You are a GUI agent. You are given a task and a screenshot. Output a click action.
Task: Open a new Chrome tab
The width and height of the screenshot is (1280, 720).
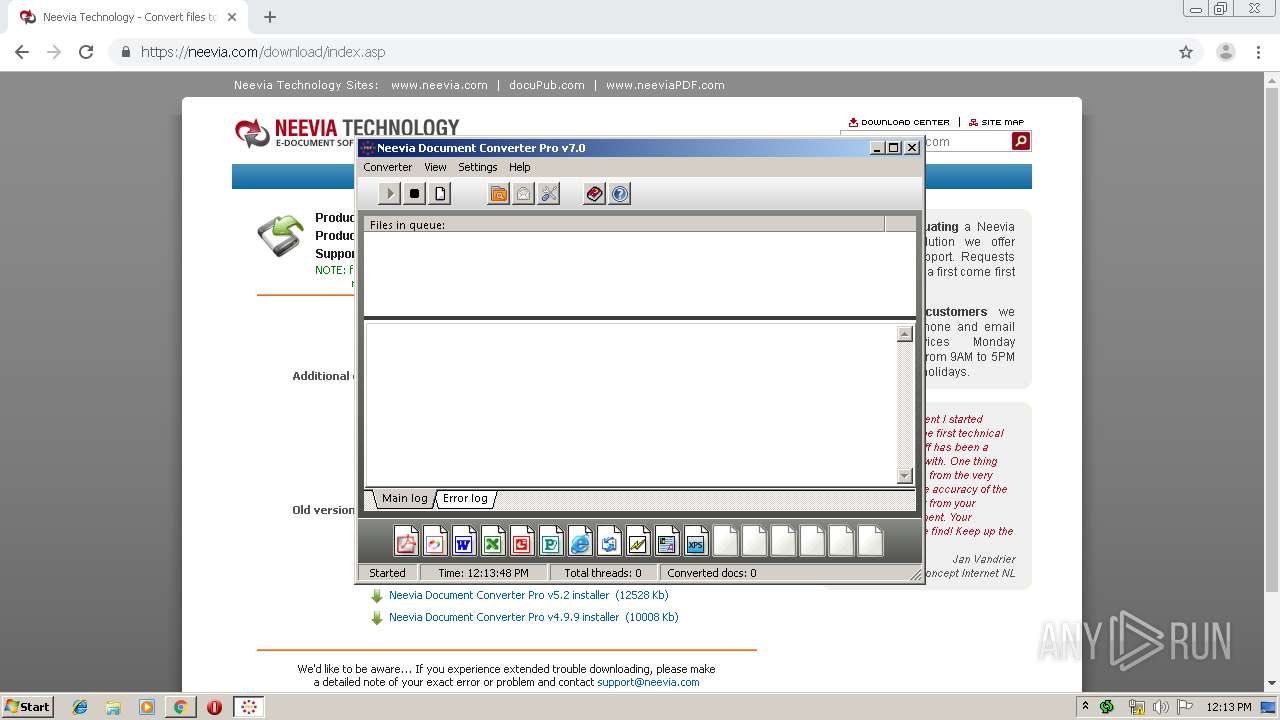270,17
